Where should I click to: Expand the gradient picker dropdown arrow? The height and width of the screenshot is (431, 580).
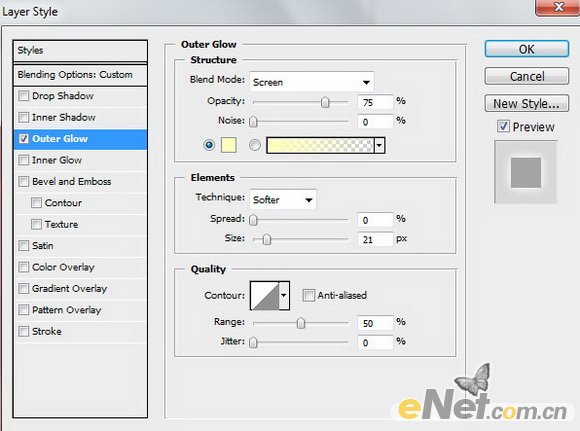tap(380, 145)
